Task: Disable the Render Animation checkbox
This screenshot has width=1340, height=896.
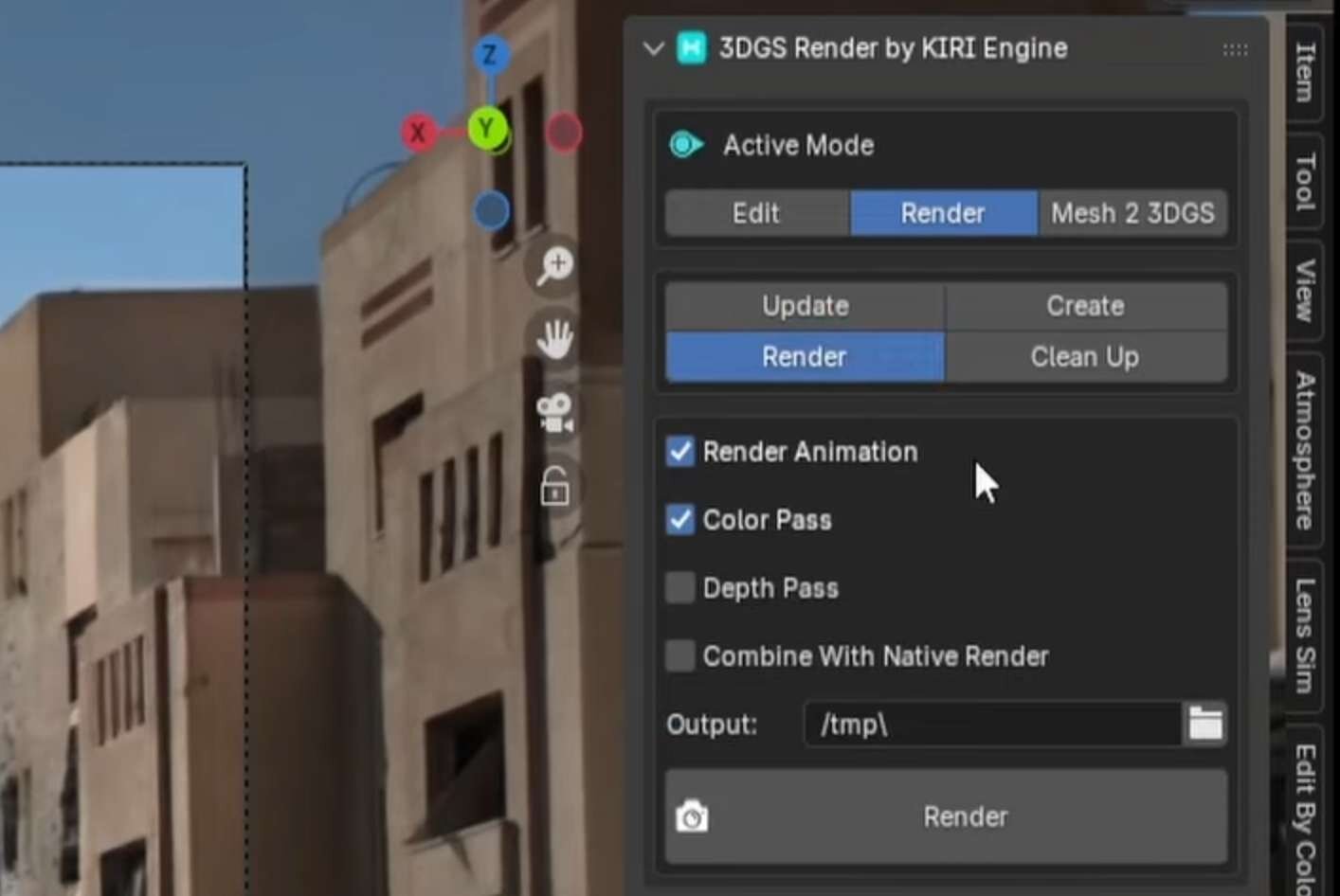Action: 680,452
